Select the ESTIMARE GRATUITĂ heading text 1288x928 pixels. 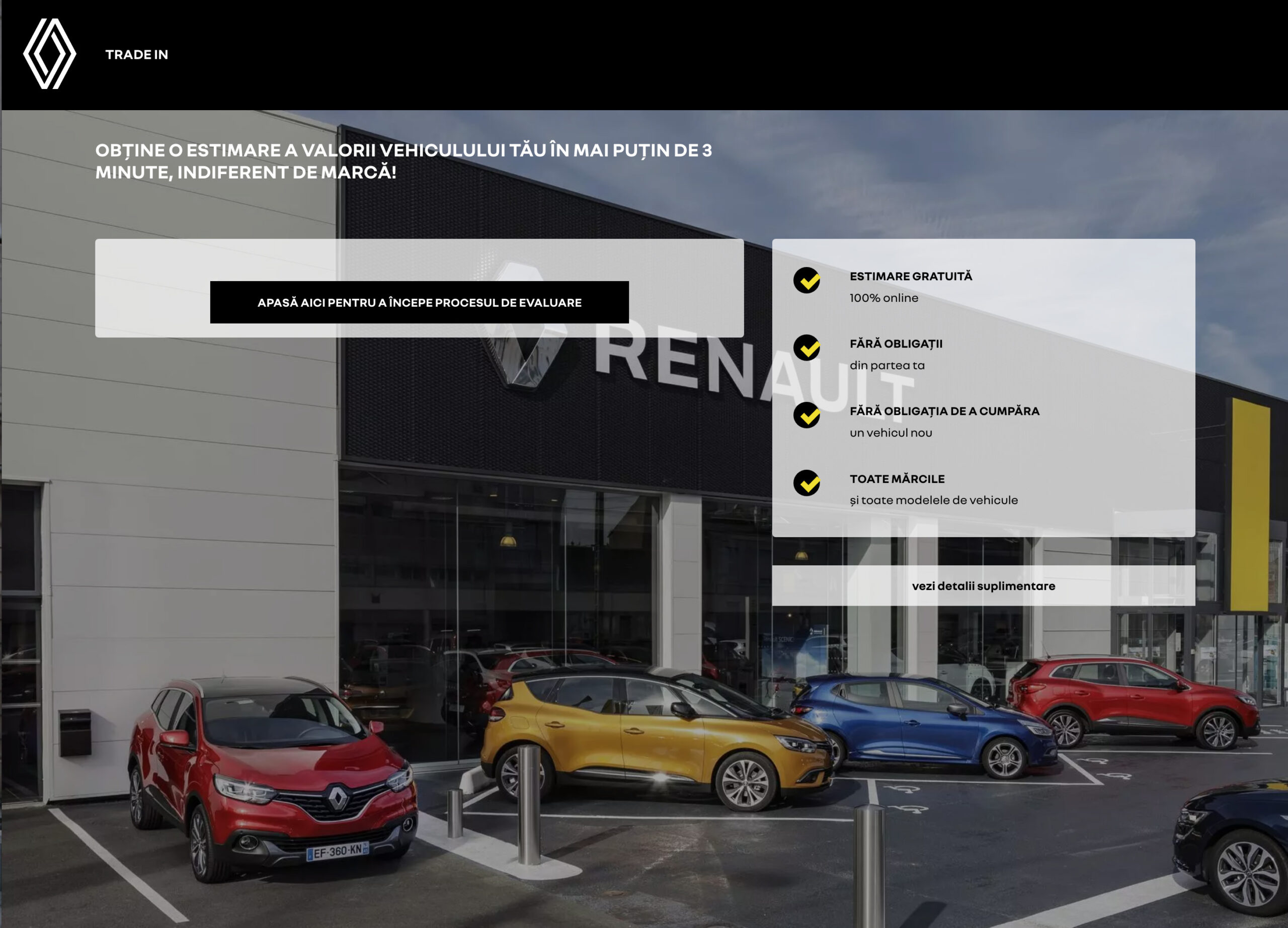tap(910, 277)
